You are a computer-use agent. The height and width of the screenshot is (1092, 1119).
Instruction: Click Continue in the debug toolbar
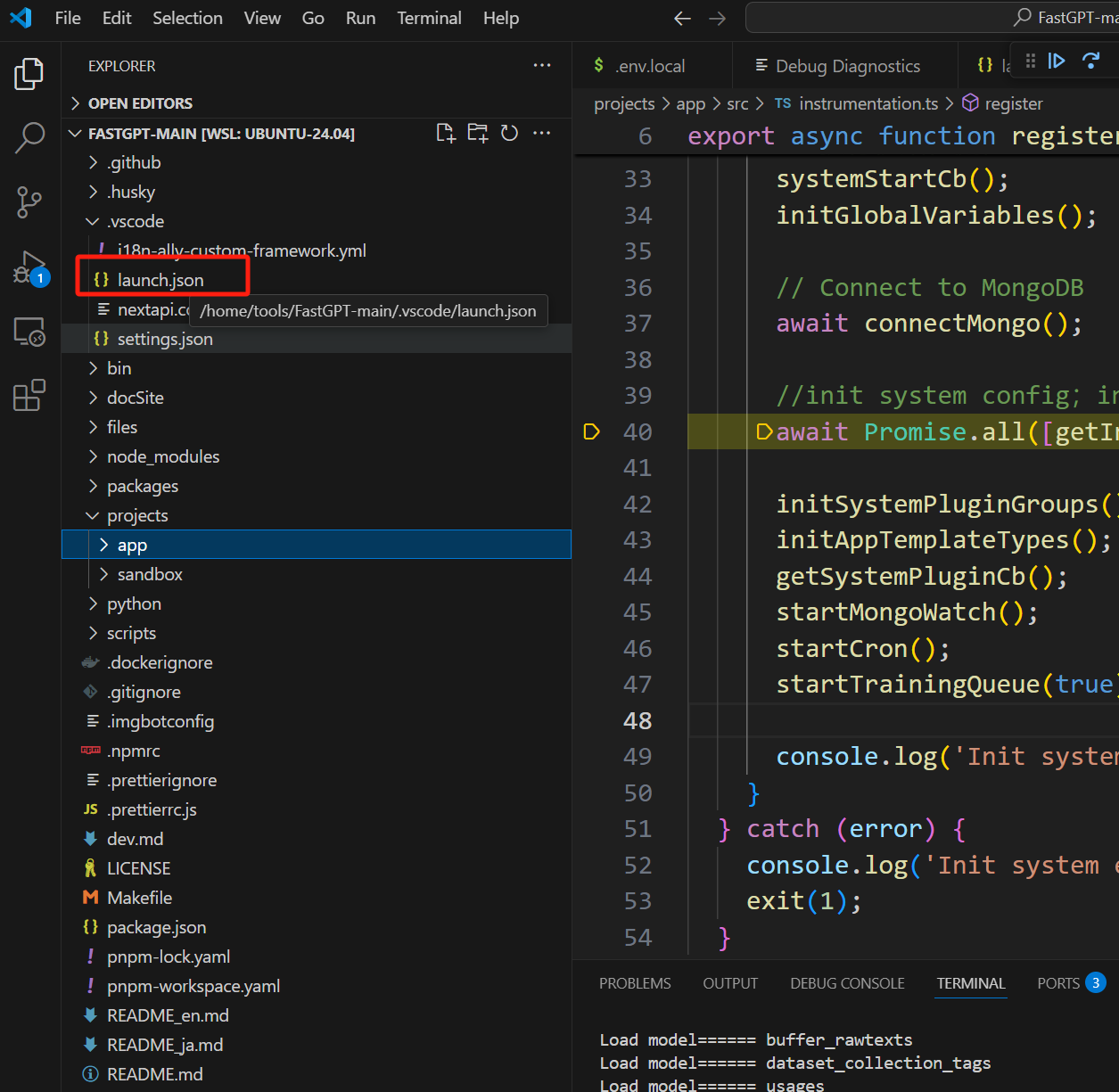click(1057, 62)
